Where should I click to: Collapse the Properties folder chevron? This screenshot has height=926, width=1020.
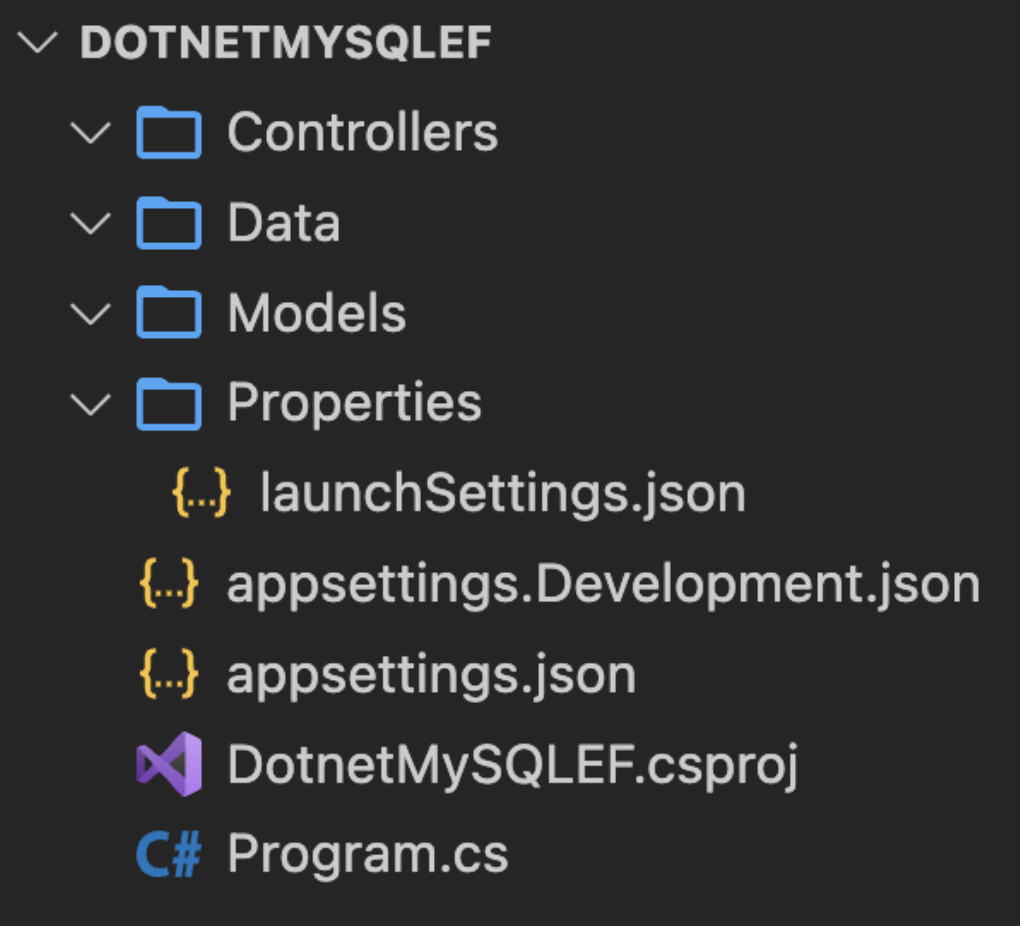pyautogui.click(x=92, y=404)
